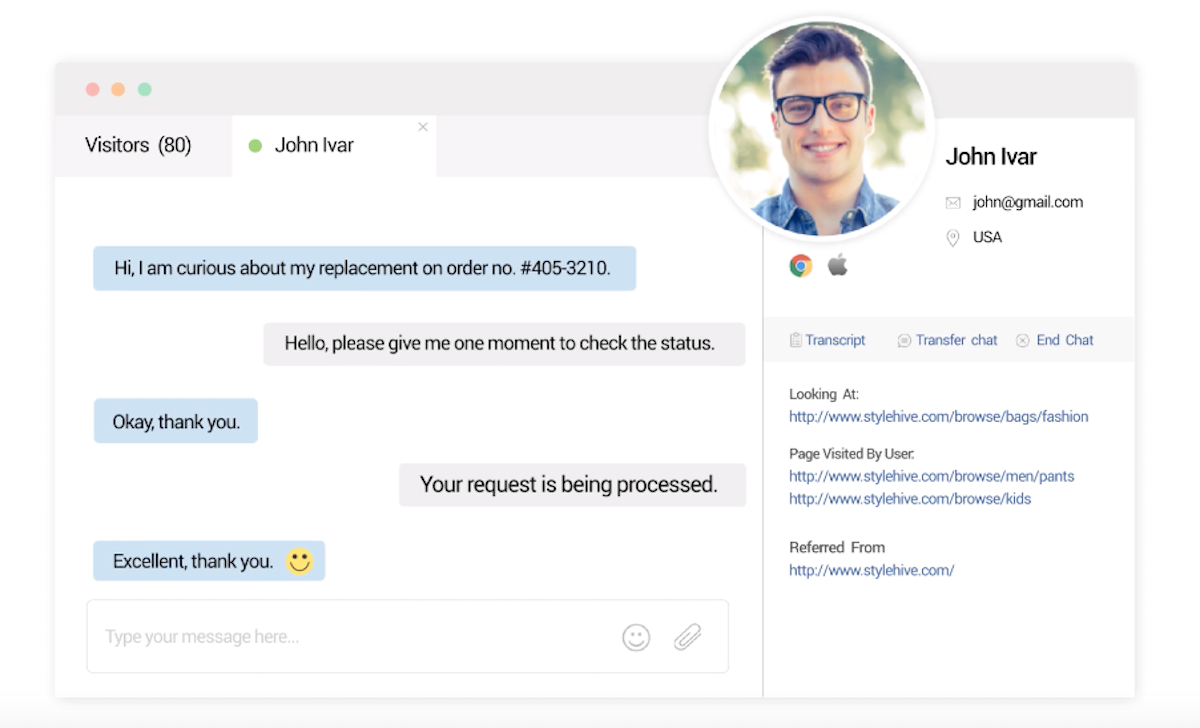Image resolution: width=1200 pixels, height=728 pixels.
Task: Click the 'Okay, thank you.' message
Action: pos(176,421)
